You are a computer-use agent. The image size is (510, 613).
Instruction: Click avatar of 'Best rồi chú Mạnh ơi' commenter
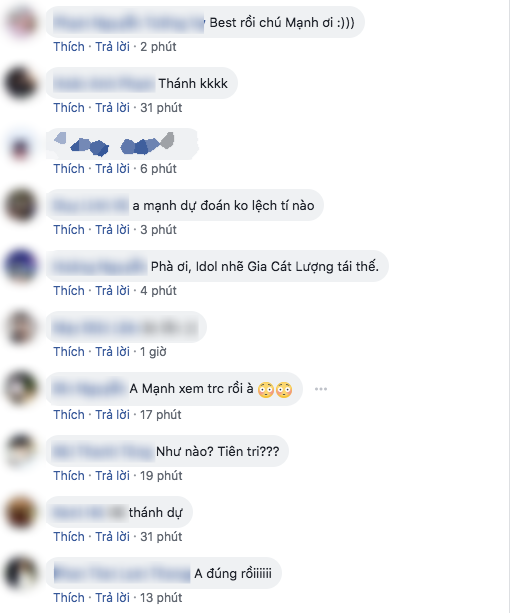[x=21, y=22]
